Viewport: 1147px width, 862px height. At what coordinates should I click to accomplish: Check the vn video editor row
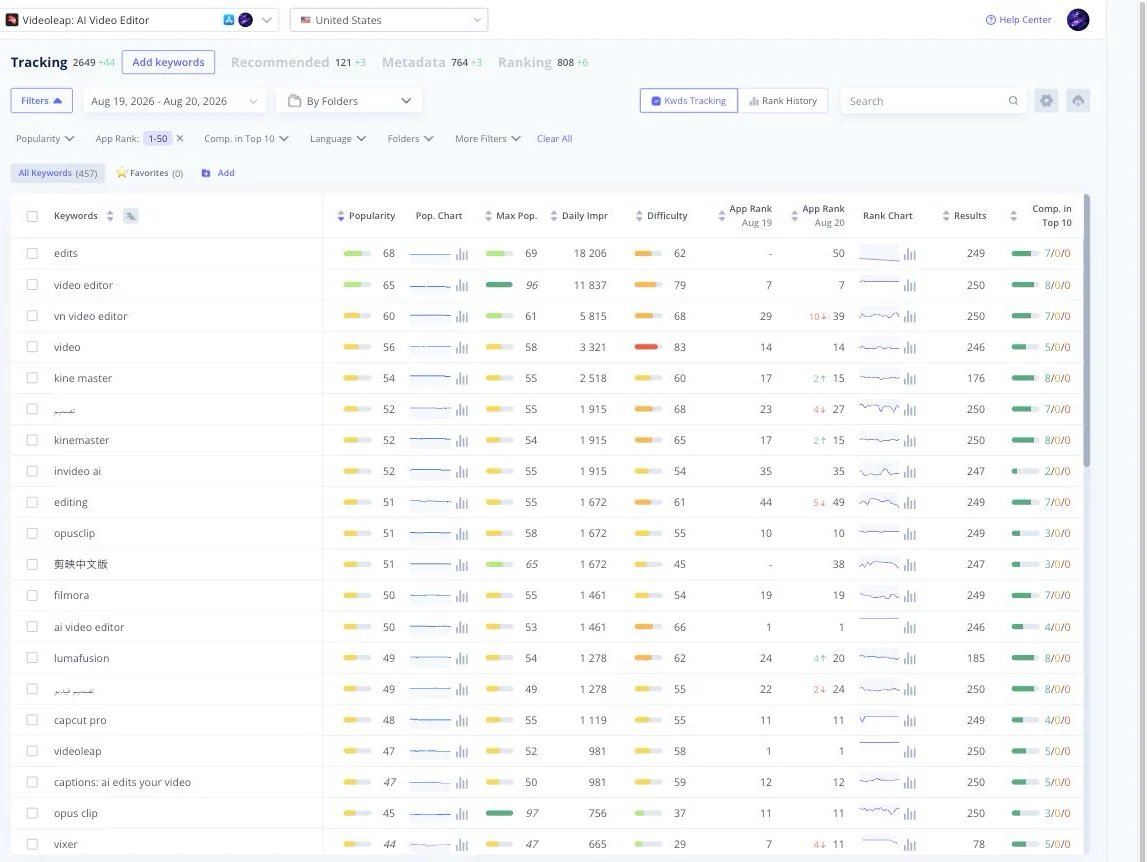coord(32,316)
